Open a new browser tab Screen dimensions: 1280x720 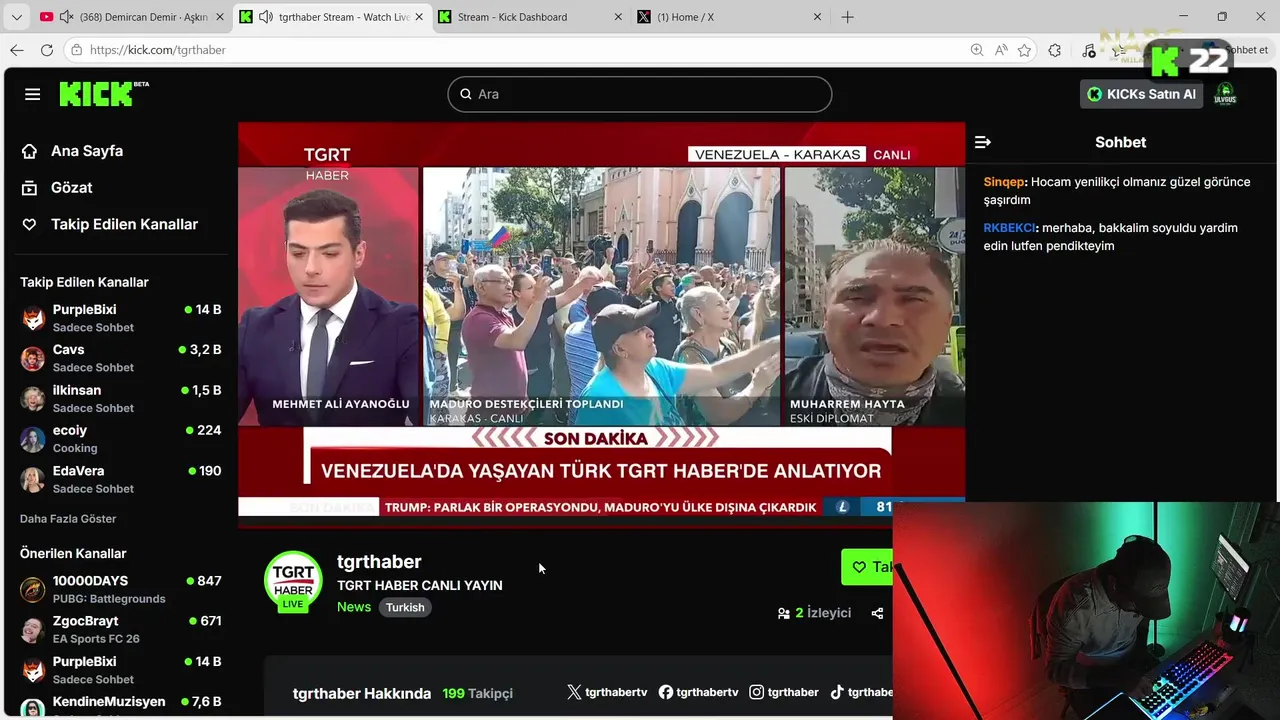[848, 17]
